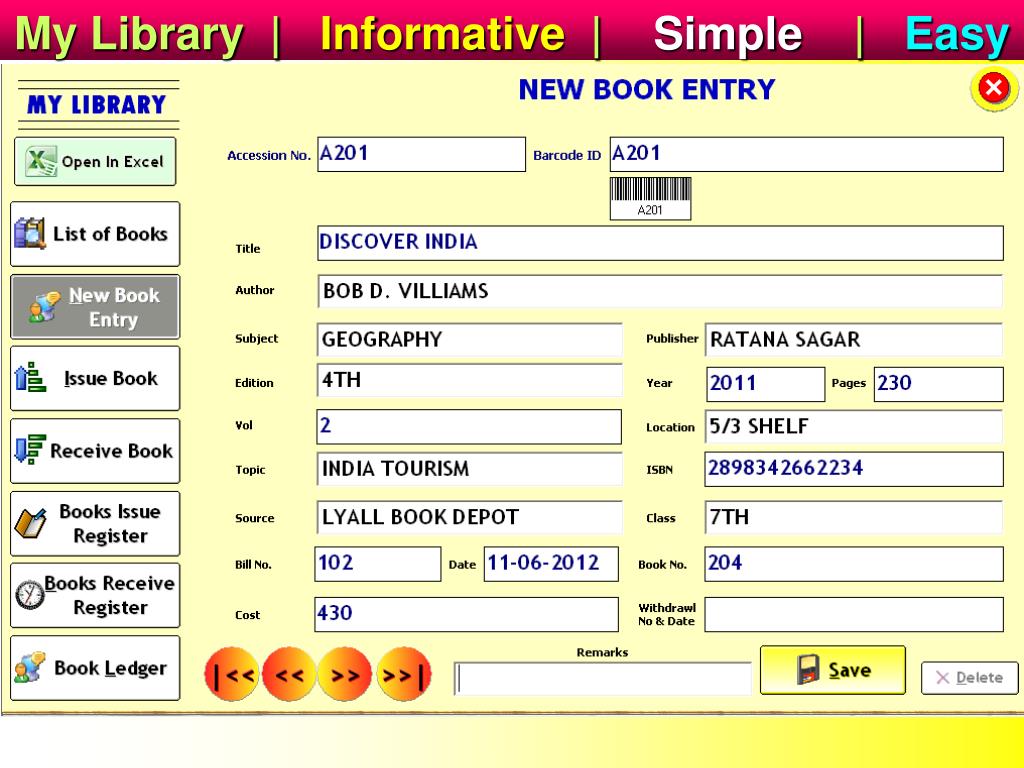Click the Publisher field RATANA SAGAR
Image resolution: width=1024 pixels, height=768 pixels.
(x=854, y=340)
